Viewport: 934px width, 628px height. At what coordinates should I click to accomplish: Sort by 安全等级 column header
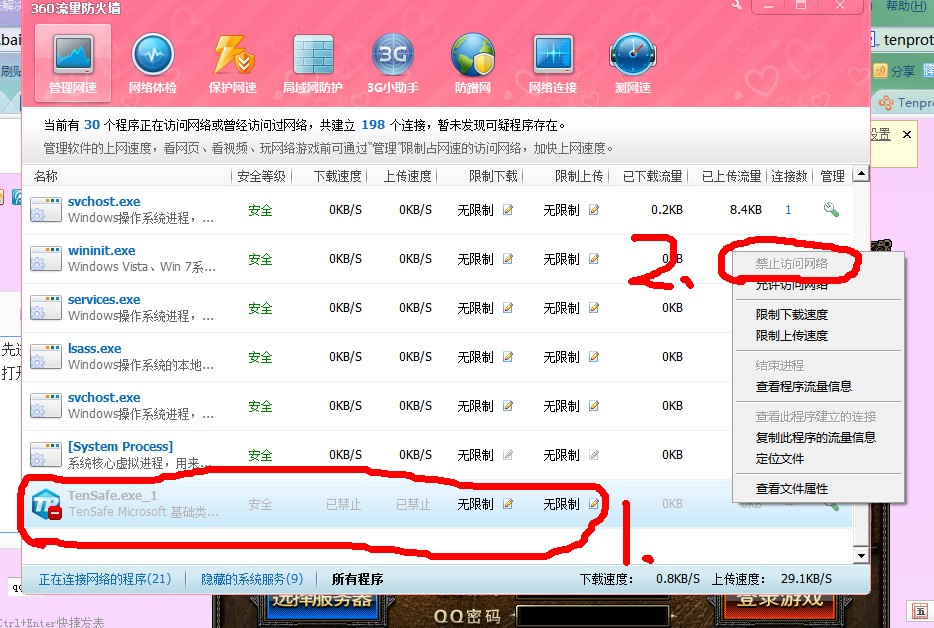261,176
